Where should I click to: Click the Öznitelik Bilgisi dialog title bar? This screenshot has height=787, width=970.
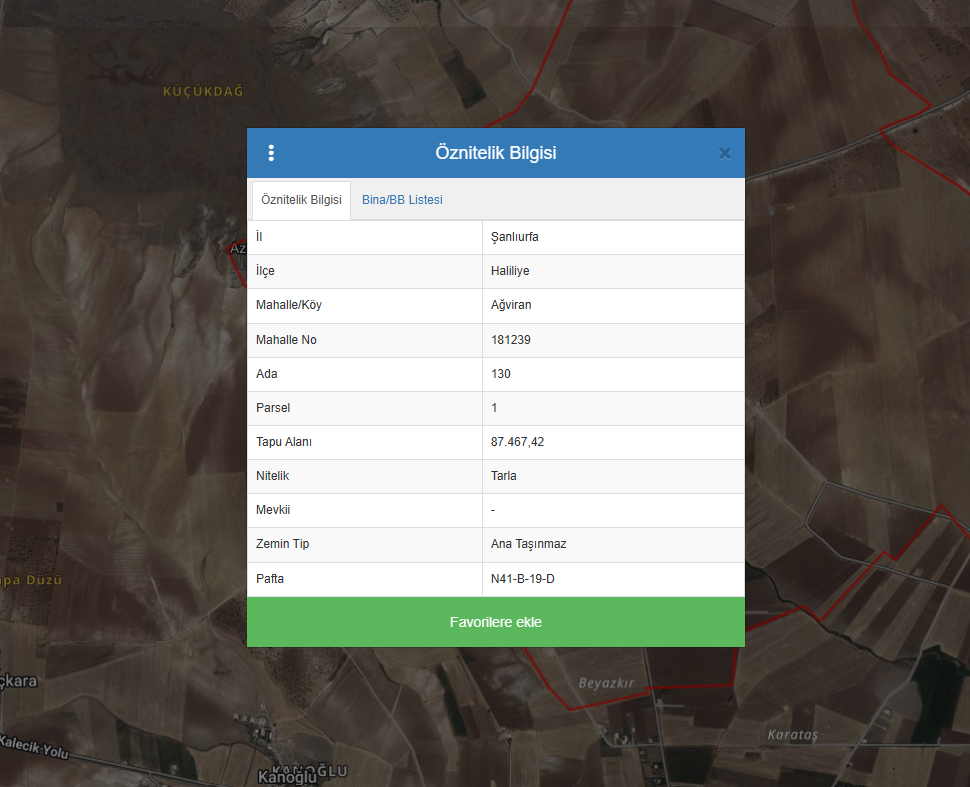click(496, 153)
